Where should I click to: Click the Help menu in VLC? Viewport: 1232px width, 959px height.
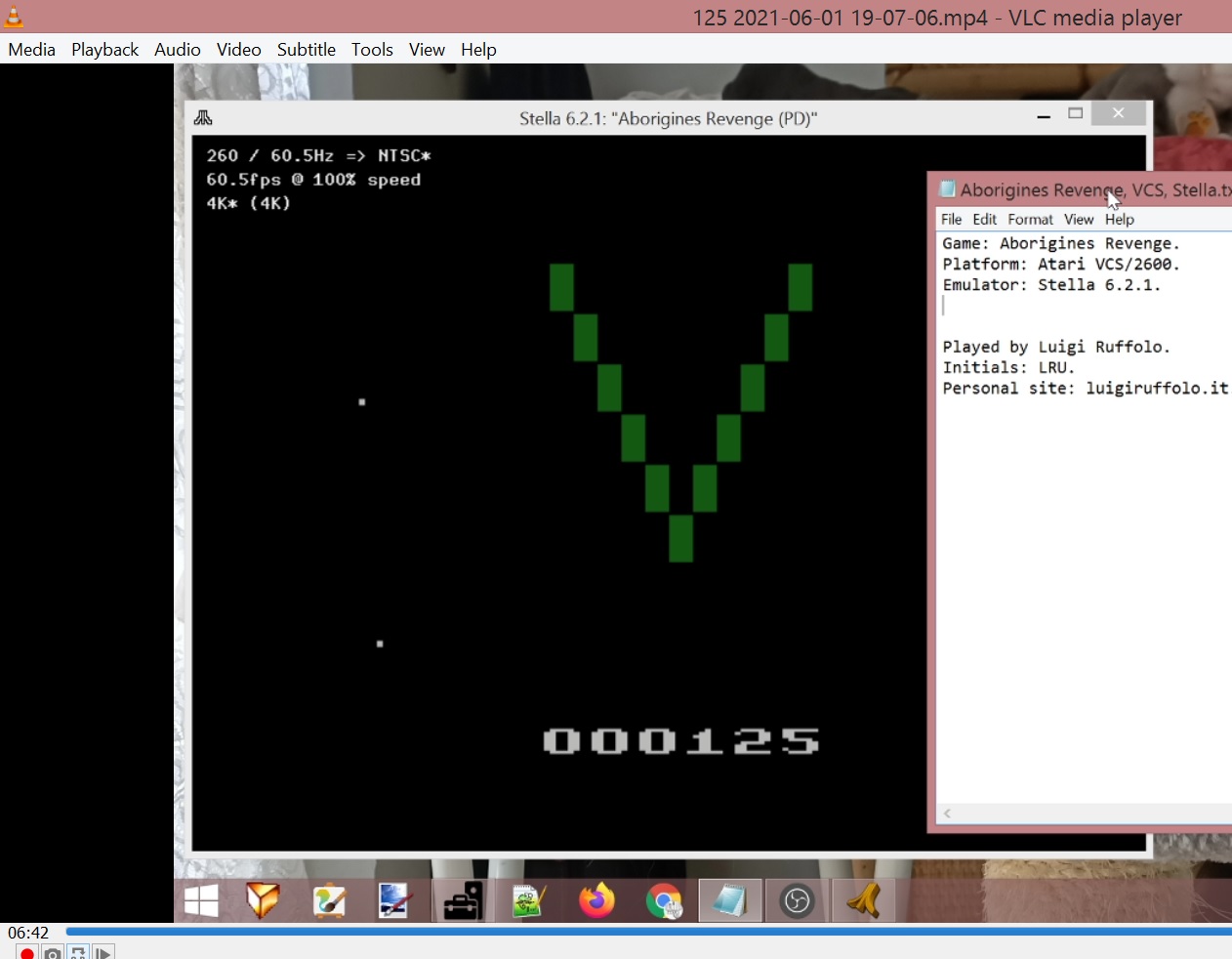pos(478,50)
